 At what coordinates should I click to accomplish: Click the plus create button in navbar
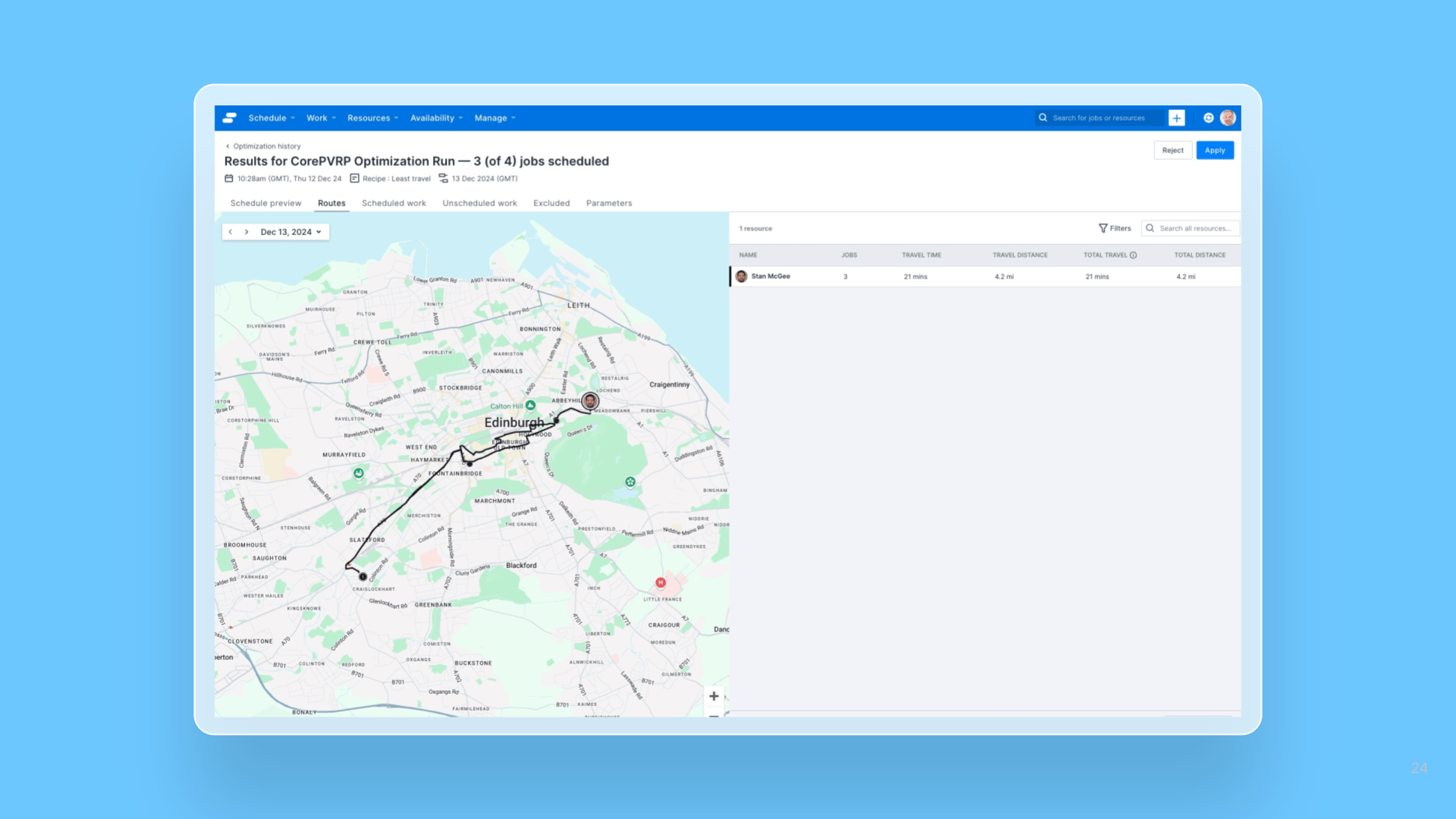(x=1177, y=118)
